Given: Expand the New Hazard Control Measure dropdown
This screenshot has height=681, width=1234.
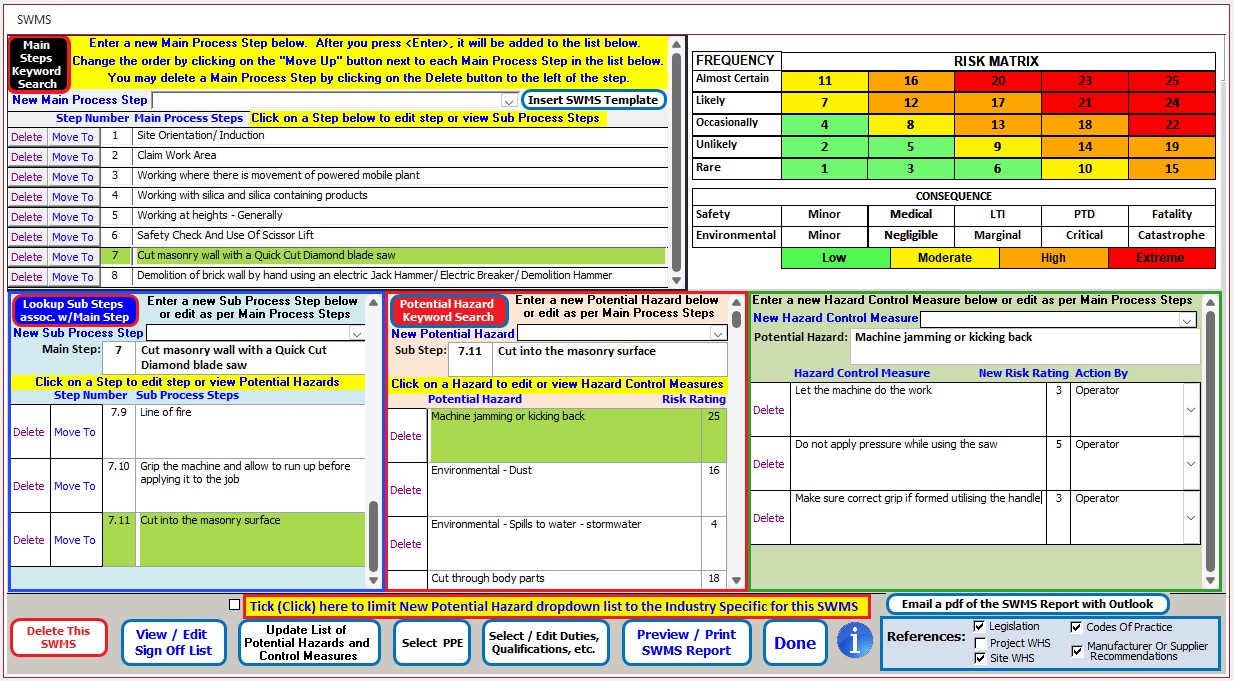Looking at the screenshot, I should tap(1186, 319).
